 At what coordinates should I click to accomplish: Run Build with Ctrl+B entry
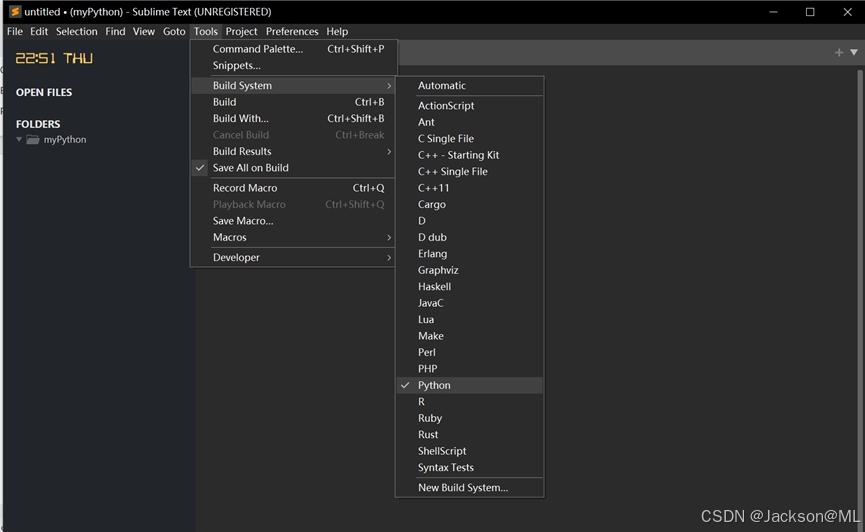[x=293, y=102]
